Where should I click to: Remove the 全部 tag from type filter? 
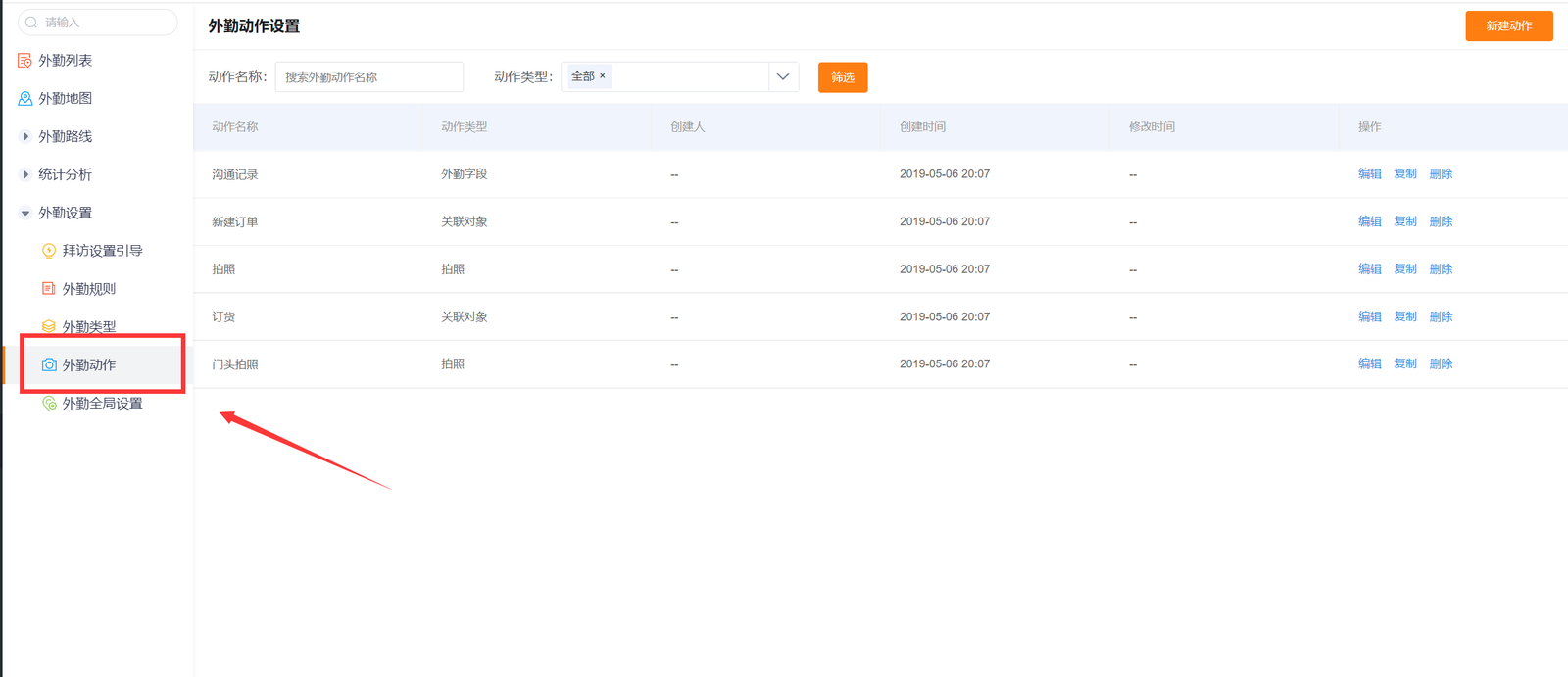click(x=603, y=75)
